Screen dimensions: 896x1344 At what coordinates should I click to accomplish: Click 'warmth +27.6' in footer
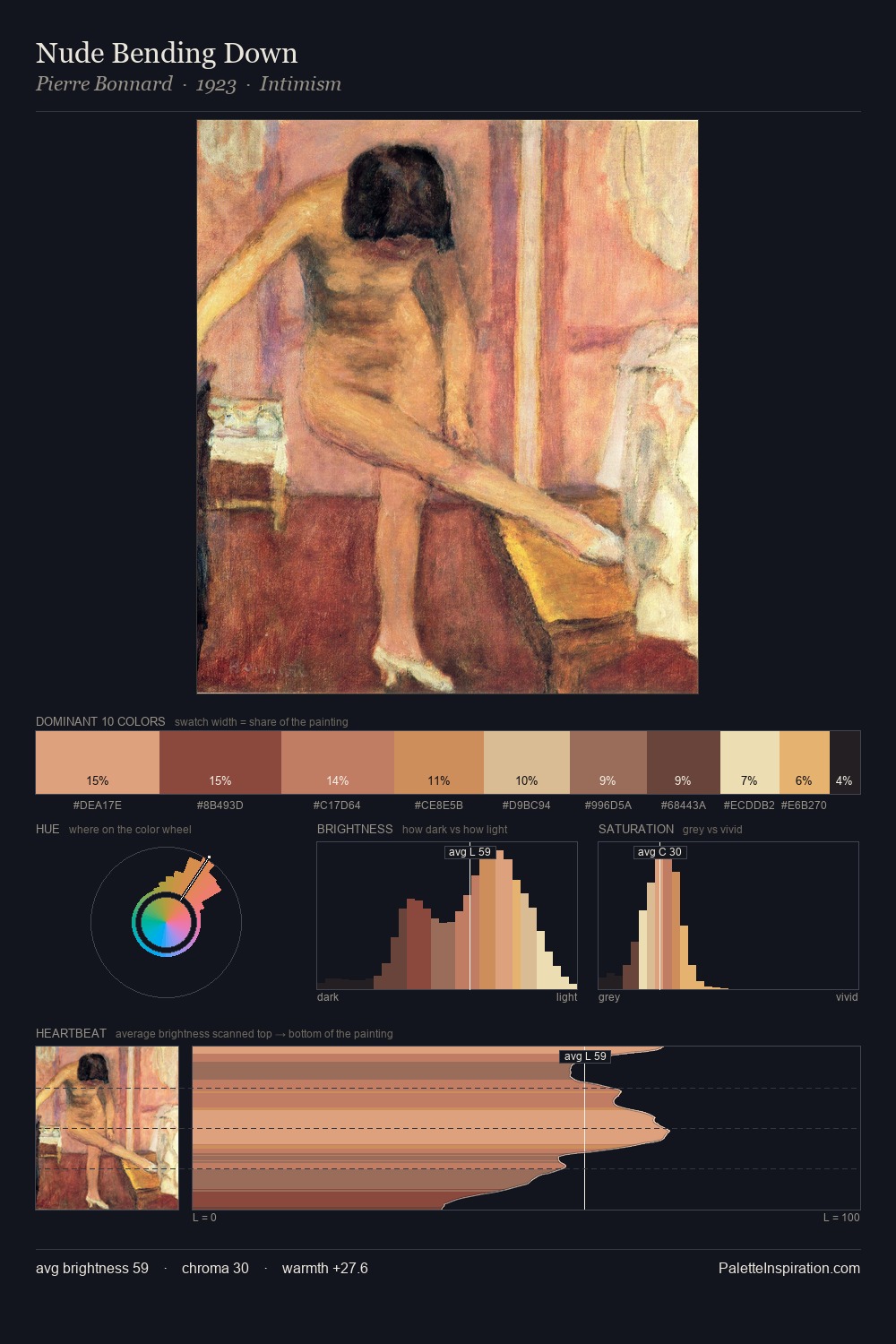pyautogui.click(x=325, y=1268)
